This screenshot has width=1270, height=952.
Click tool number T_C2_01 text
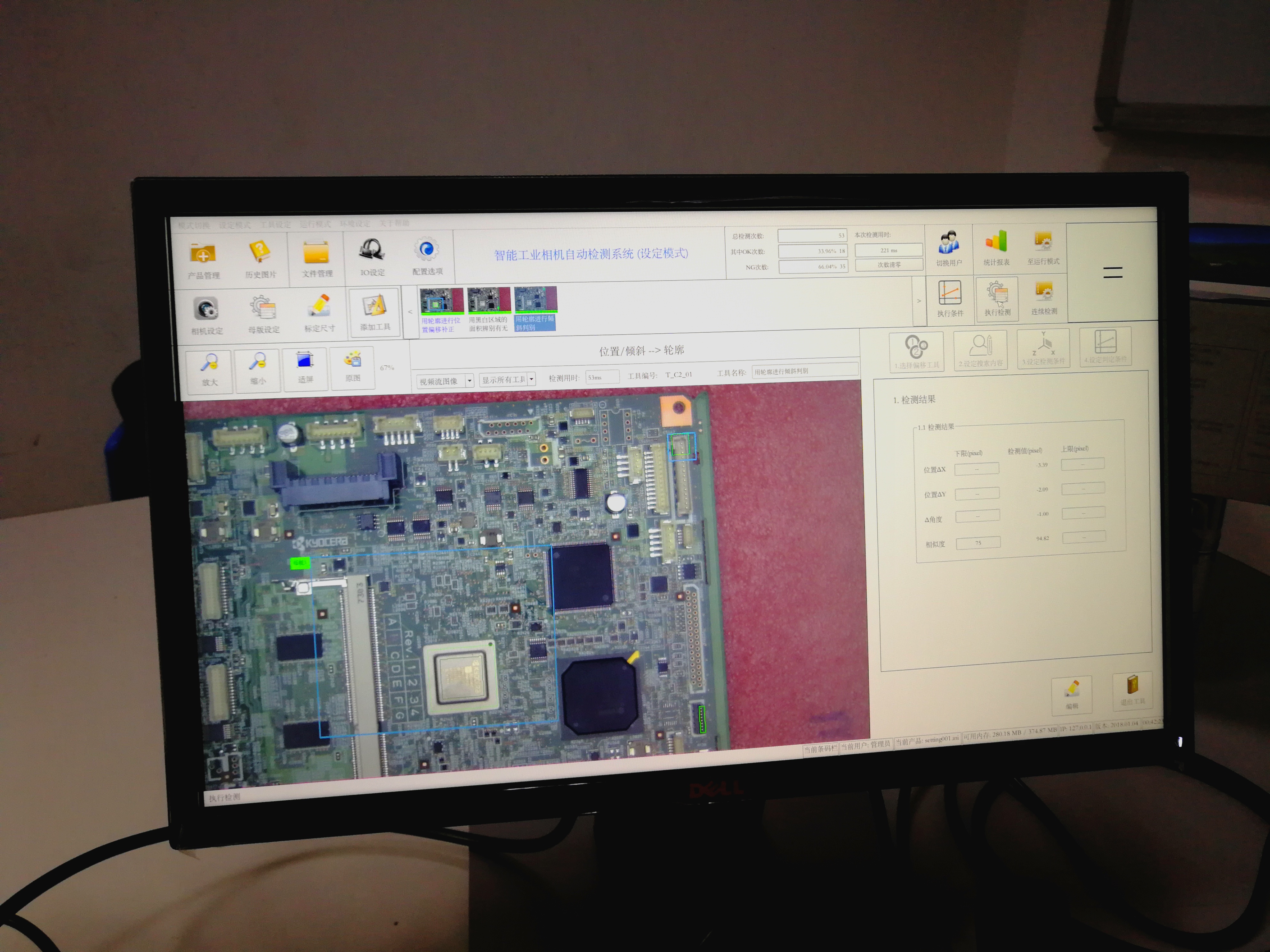click(679, 375)
